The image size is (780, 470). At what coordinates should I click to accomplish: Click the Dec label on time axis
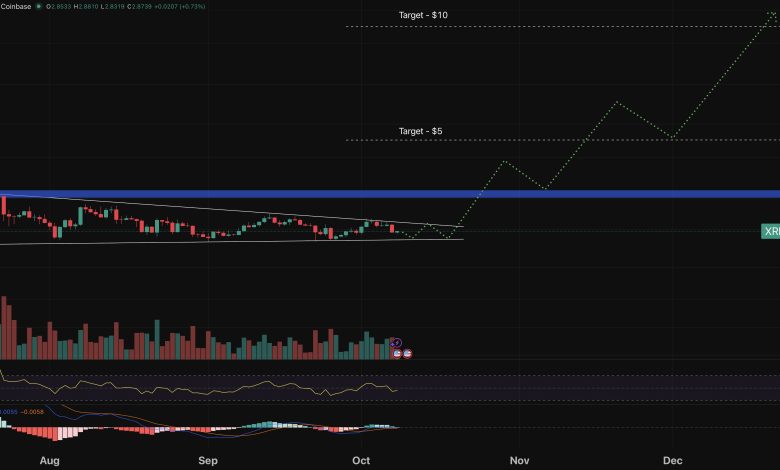click(x=673, y=461)
